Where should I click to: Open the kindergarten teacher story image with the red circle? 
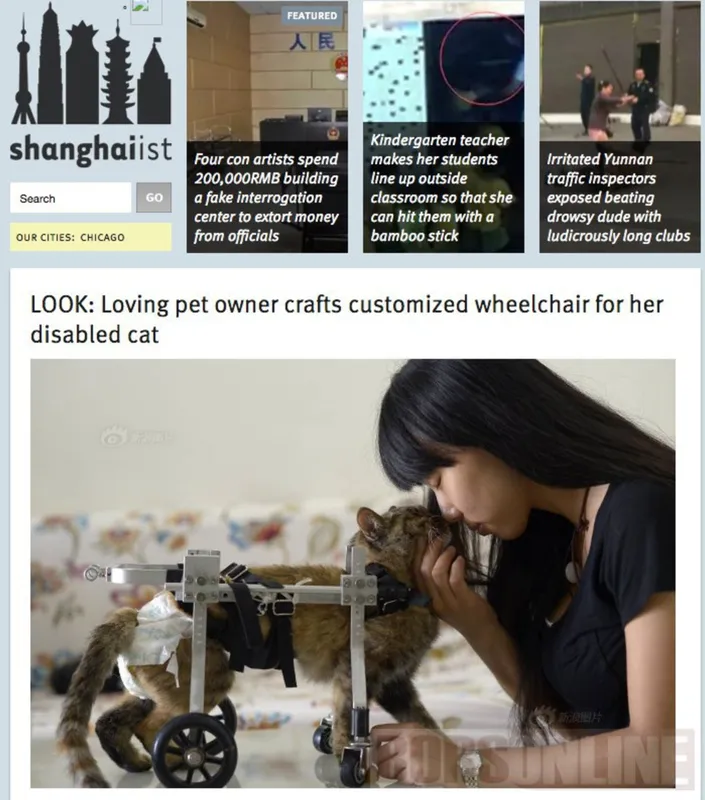(443, 61)
